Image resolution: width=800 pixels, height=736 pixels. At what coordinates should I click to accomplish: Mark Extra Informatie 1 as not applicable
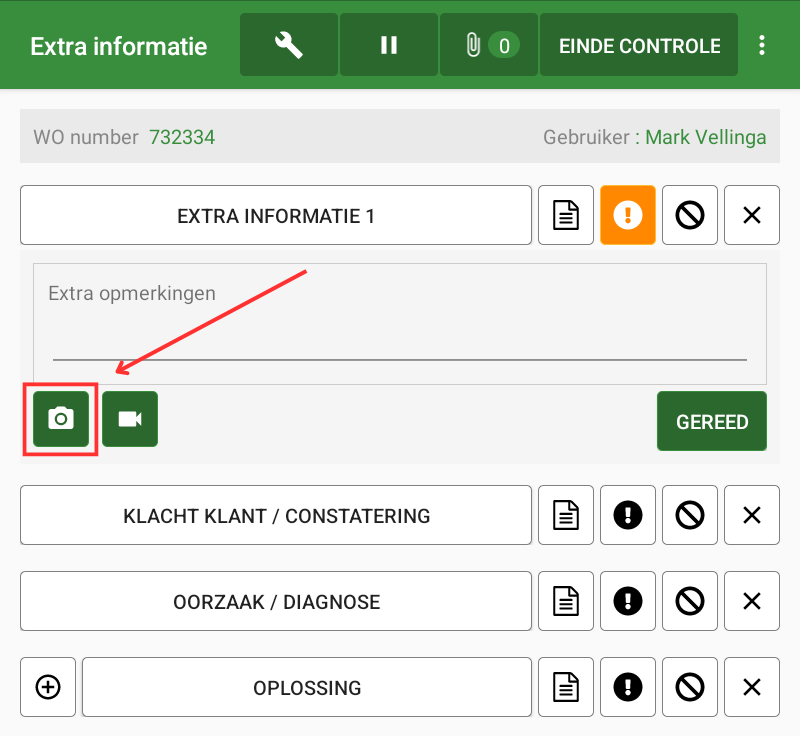(x=690, y=215)
